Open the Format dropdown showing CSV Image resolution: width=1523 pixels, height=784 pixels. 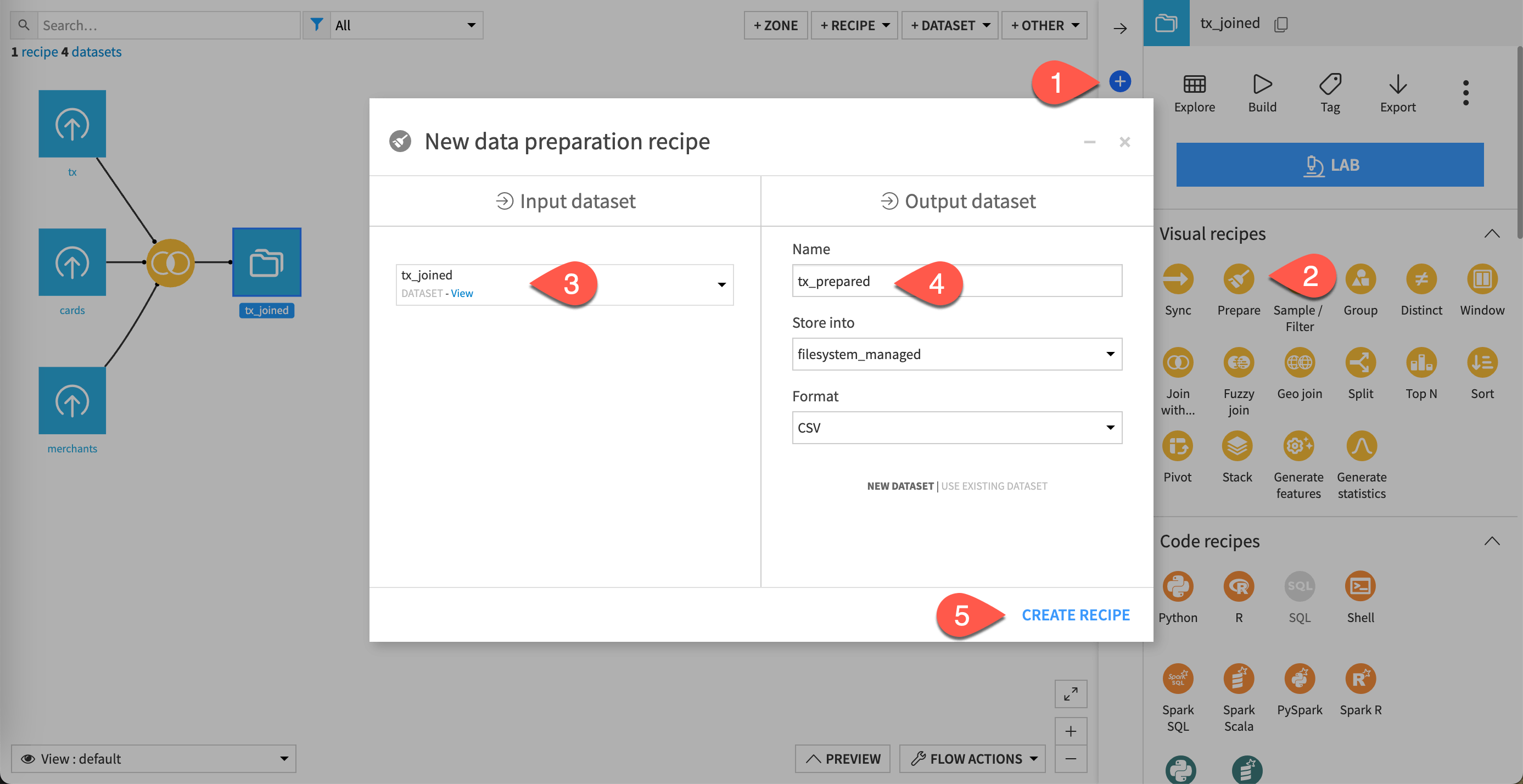956,427
